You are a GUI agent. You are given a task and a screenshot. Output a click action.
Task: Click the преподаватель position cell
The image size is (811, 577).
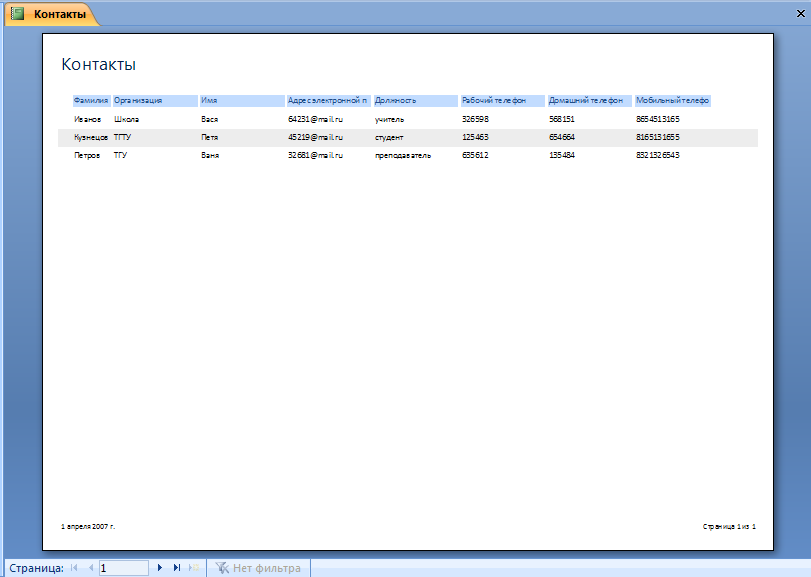click(403, 156)
